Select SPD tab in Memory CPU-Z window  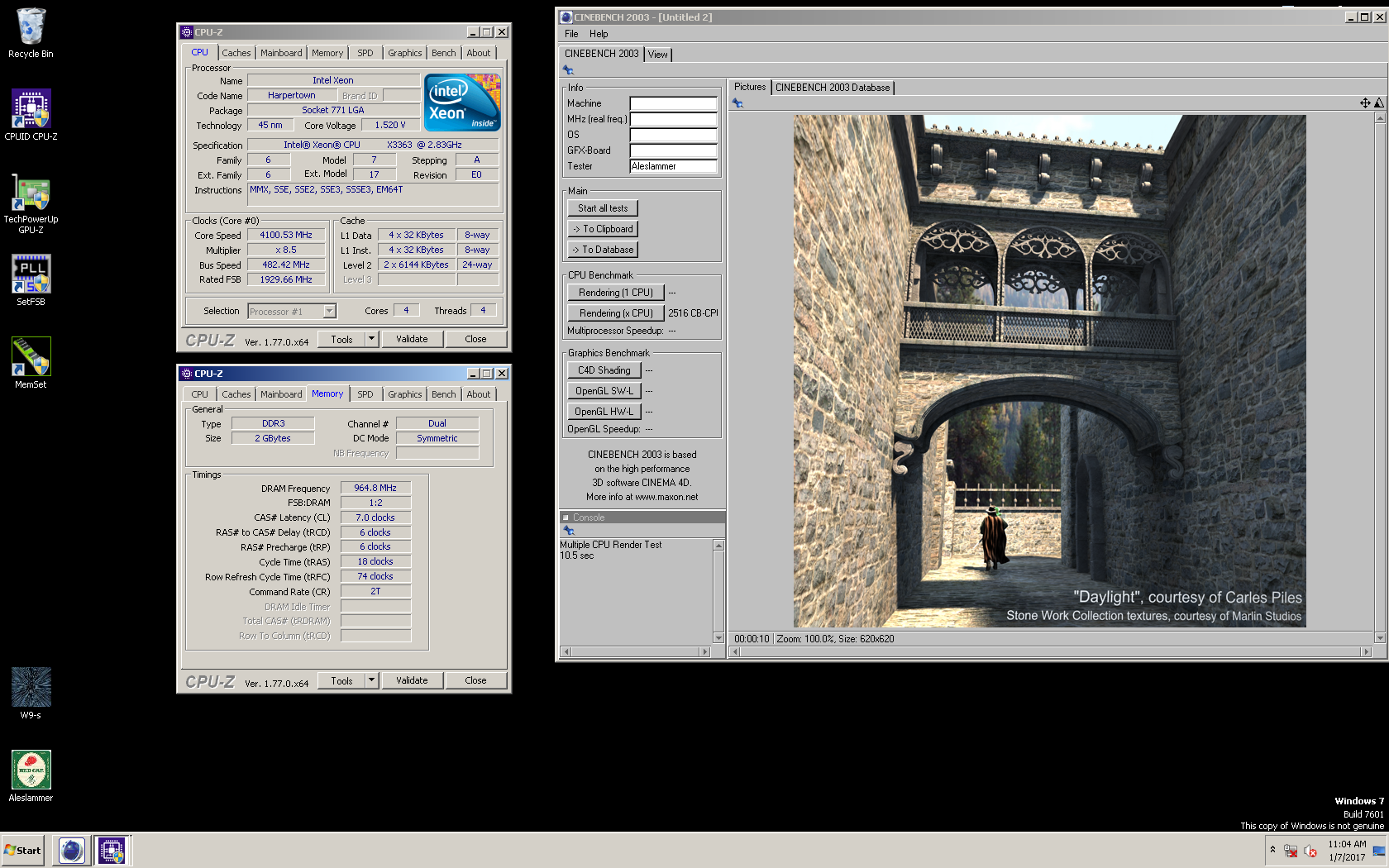tap(365, 394)
